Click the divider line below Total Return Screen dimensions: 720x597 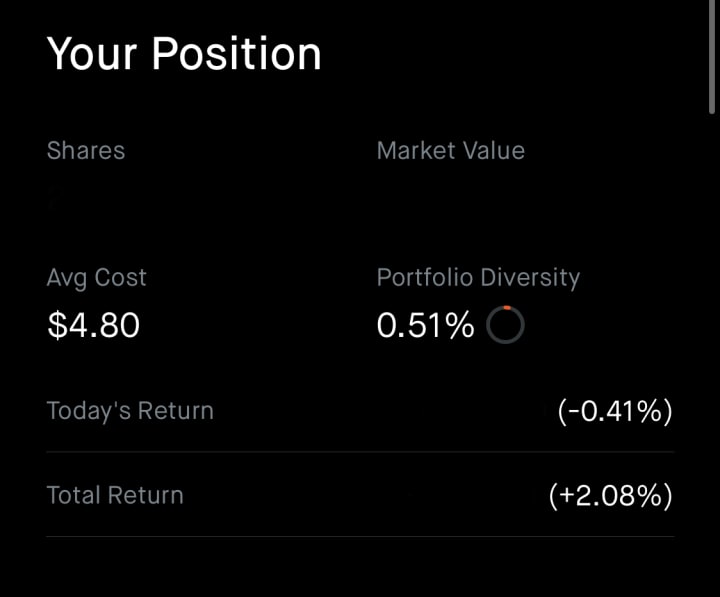[x=360, y=536]
